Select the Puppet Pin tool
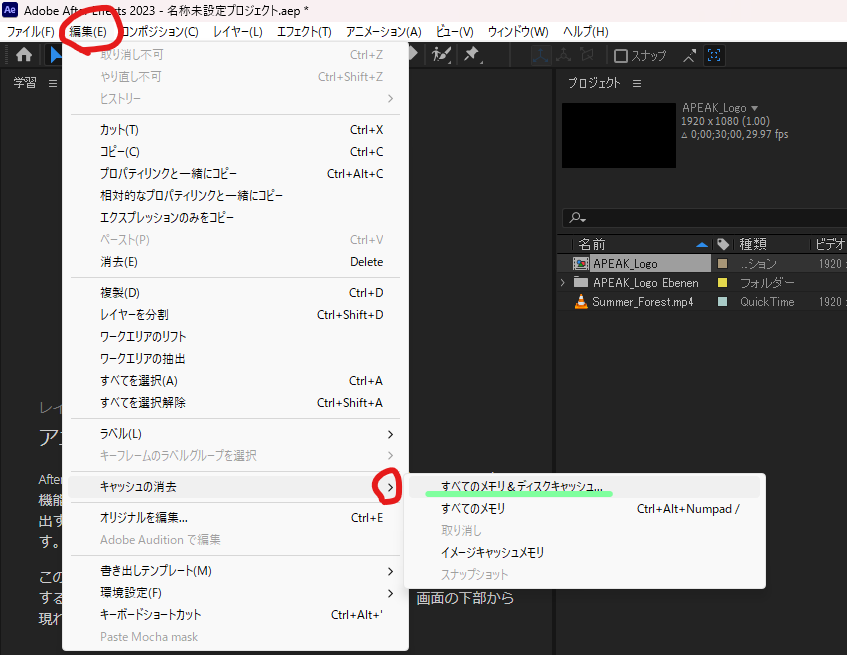This screenshot has width=847, height=655. click(472, 55)
